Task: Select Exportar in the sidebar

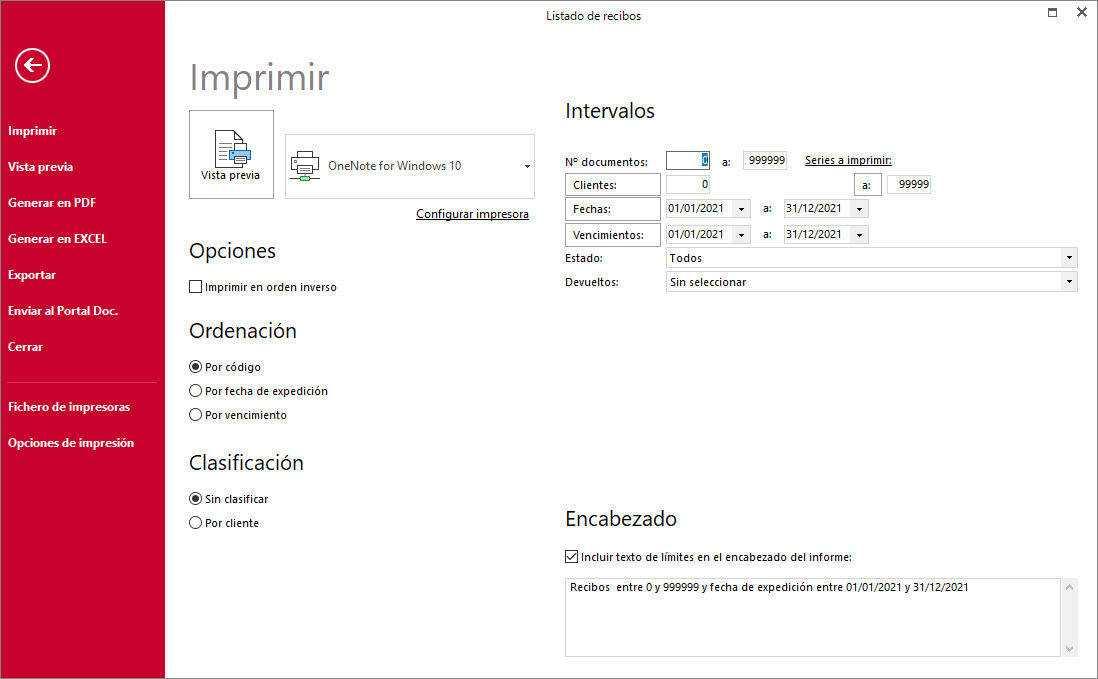Action: (x=32, y=275)
